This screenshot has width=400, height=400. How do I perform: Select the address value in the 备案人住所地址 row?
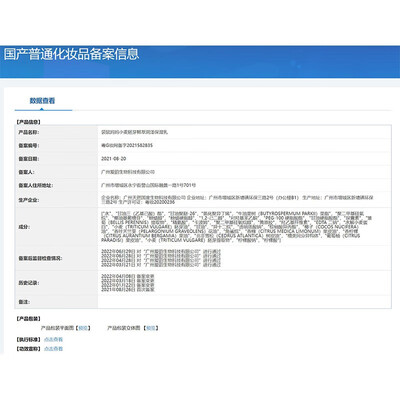(148, 185)
